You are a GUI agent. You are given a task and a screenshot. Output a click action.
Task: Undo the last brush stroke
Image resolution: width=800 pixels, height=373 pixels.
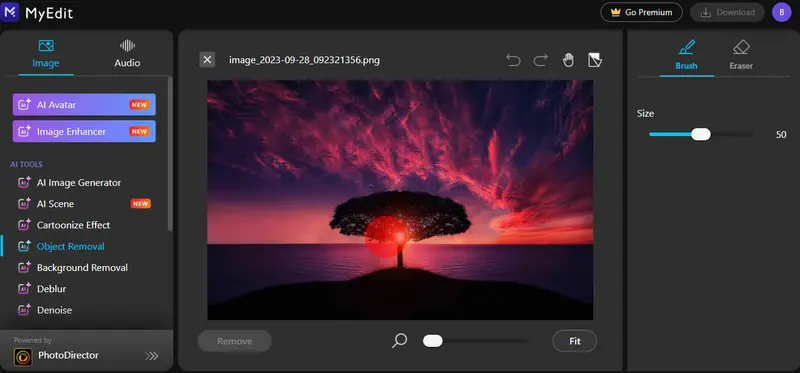(x=513, y=60)
